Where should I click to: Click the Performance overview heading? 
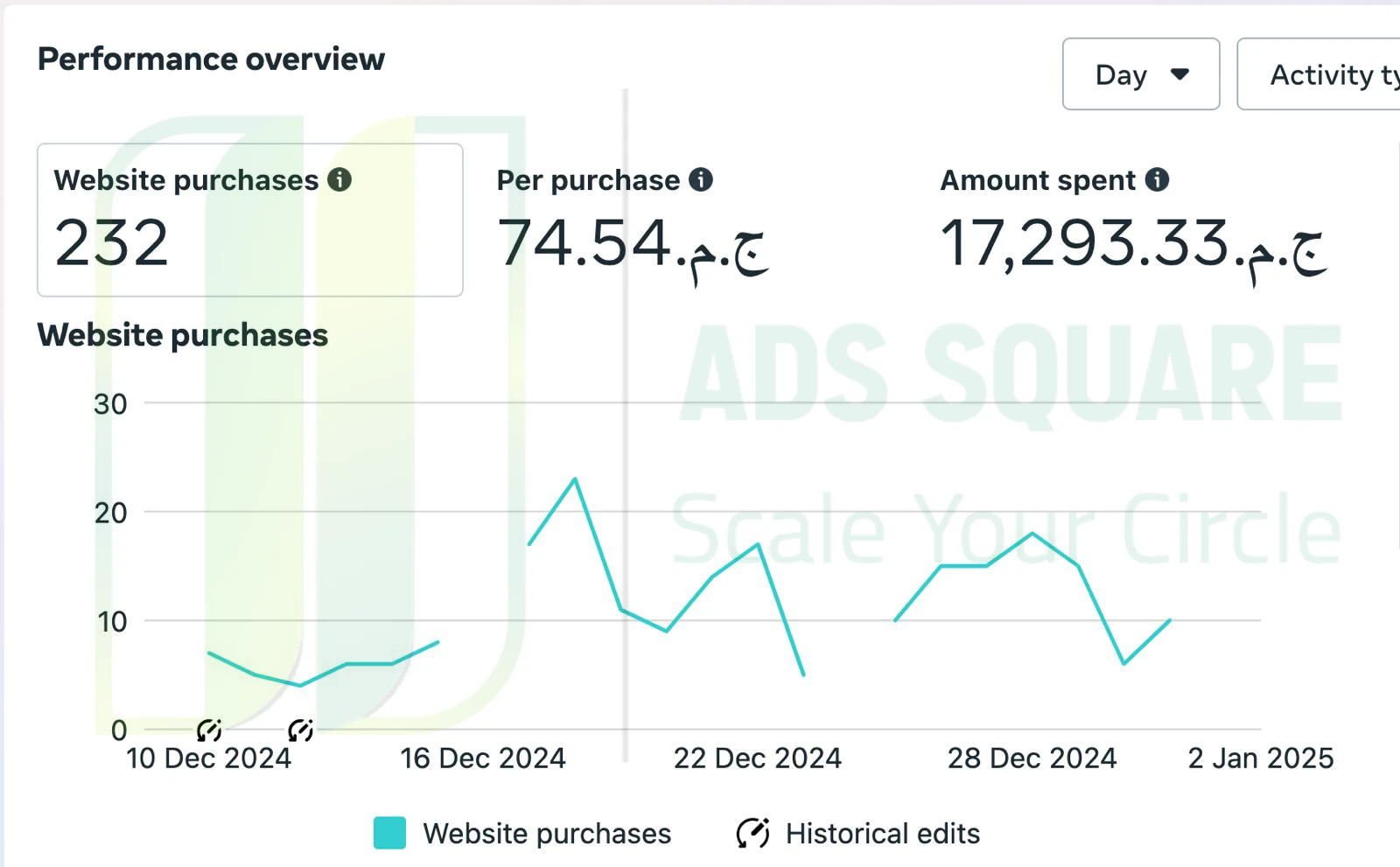(x=211, y=59)
